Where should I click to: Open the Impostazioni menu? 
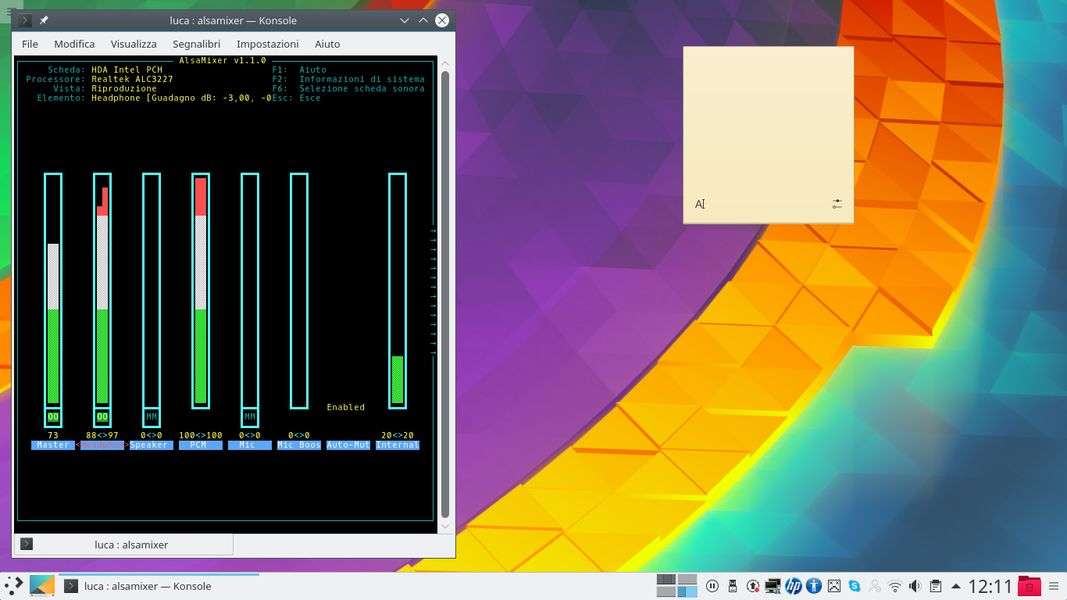(x=267, y=44)
